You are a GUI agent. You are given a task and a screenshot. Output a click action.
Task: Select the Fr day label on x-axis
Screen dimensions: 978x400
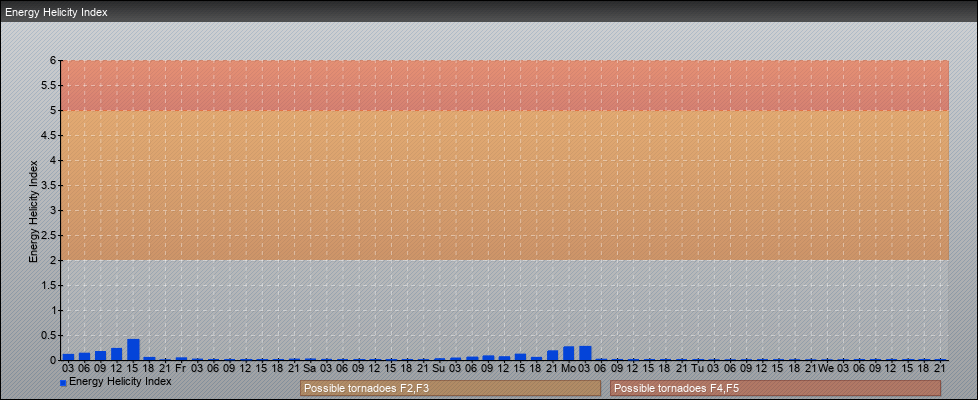click(x=181, y=368)
